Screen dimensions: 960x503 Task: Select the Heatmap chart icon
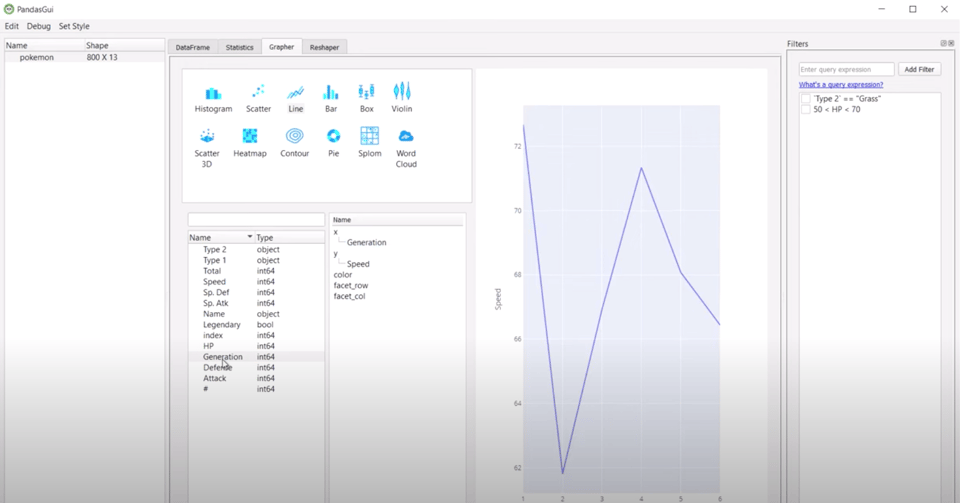[x=249, y=137]
